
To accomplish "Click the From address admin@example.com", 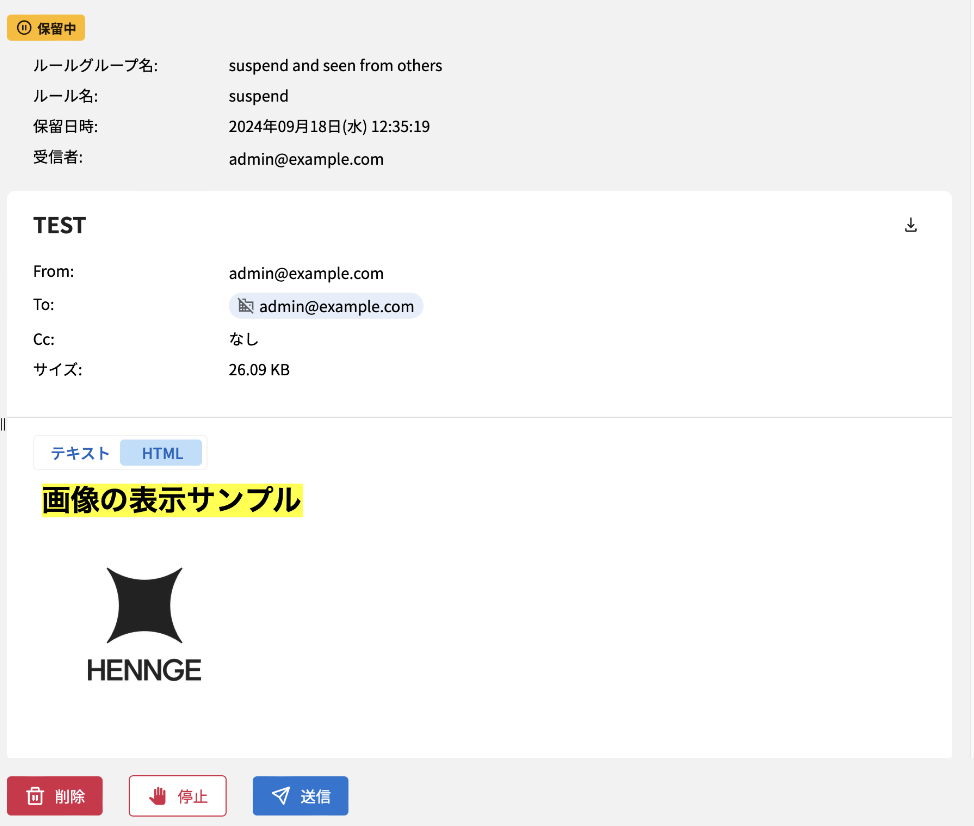I will (306, 273).
